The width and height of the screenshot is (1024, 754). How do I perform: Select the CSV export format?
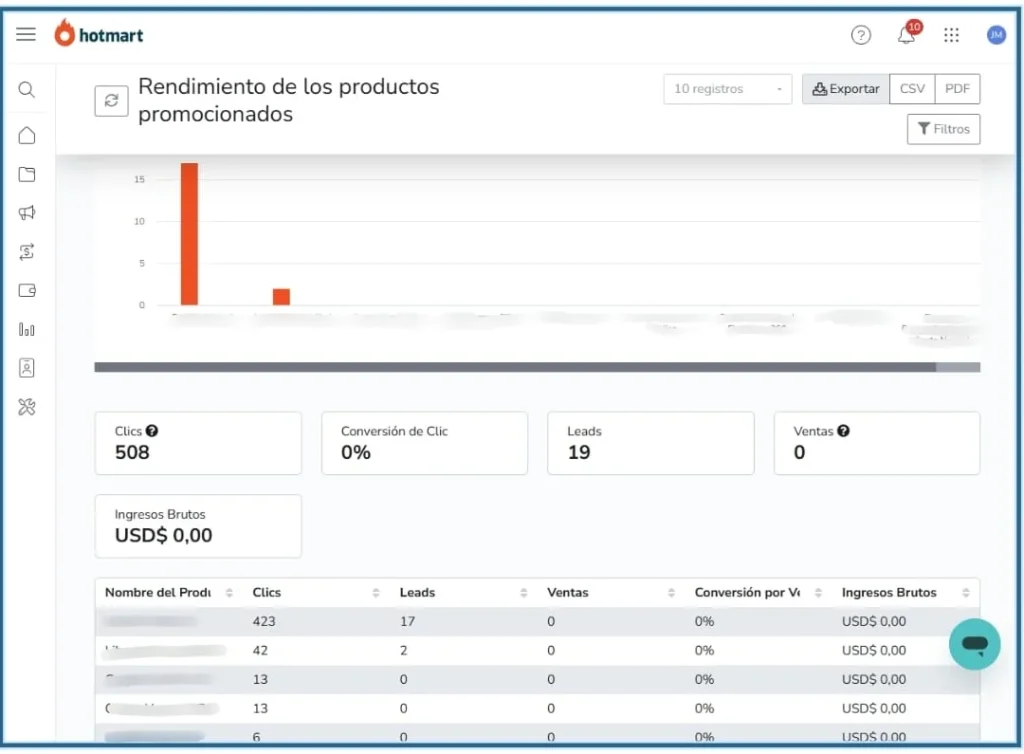point(912,89)
